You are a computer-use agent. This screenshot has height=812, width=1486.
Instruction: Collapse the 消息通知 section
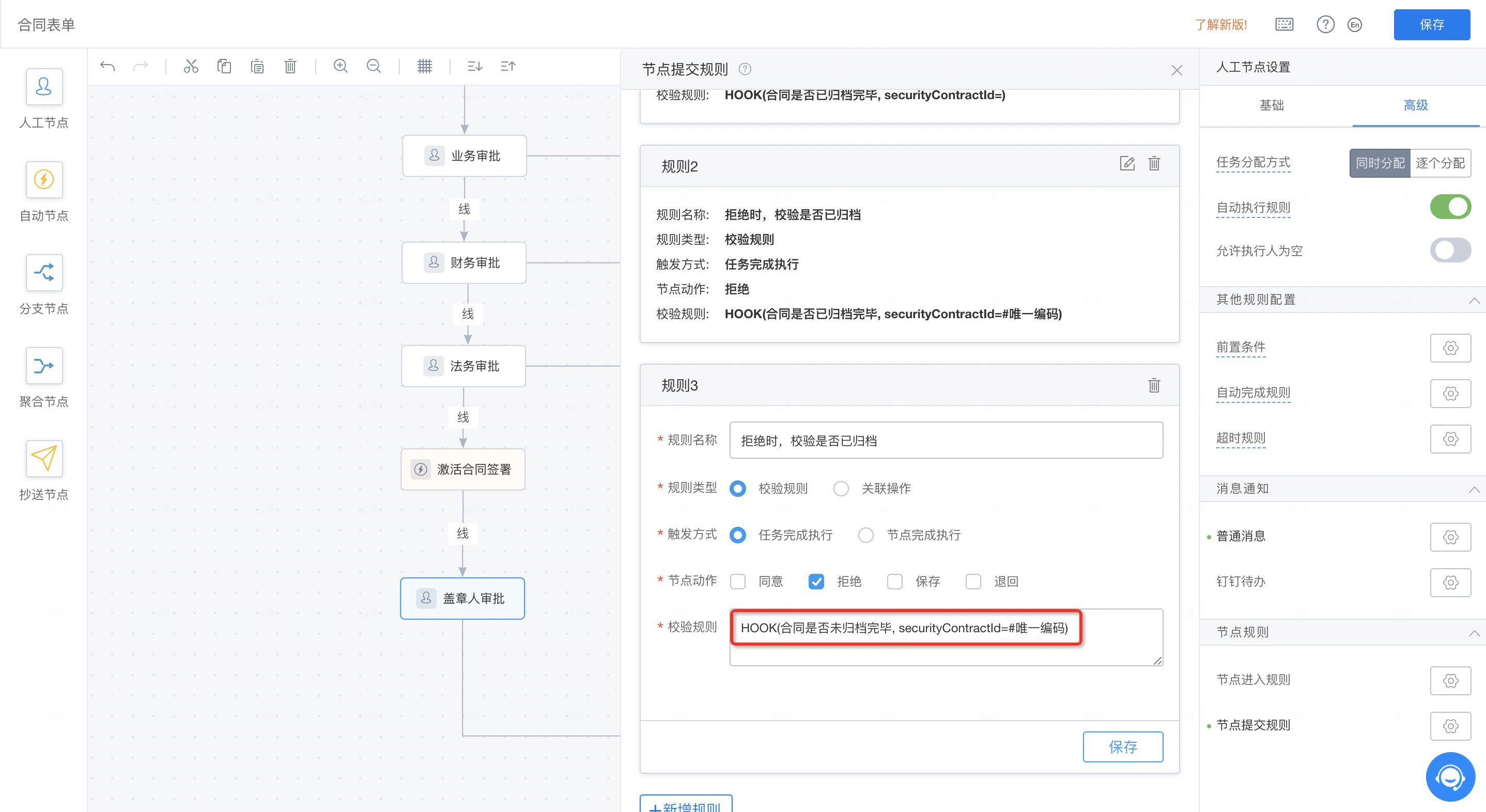(x=1474, y=489)
